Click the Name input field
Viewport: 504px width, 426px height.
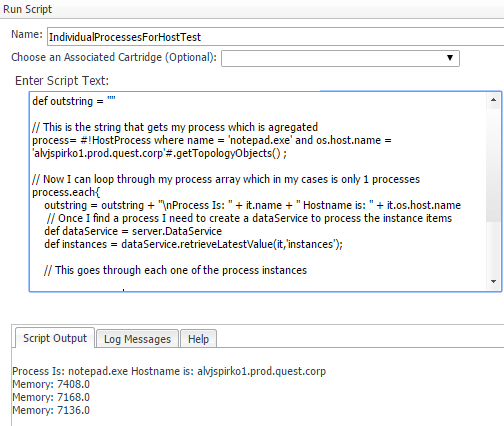point(275,37)
